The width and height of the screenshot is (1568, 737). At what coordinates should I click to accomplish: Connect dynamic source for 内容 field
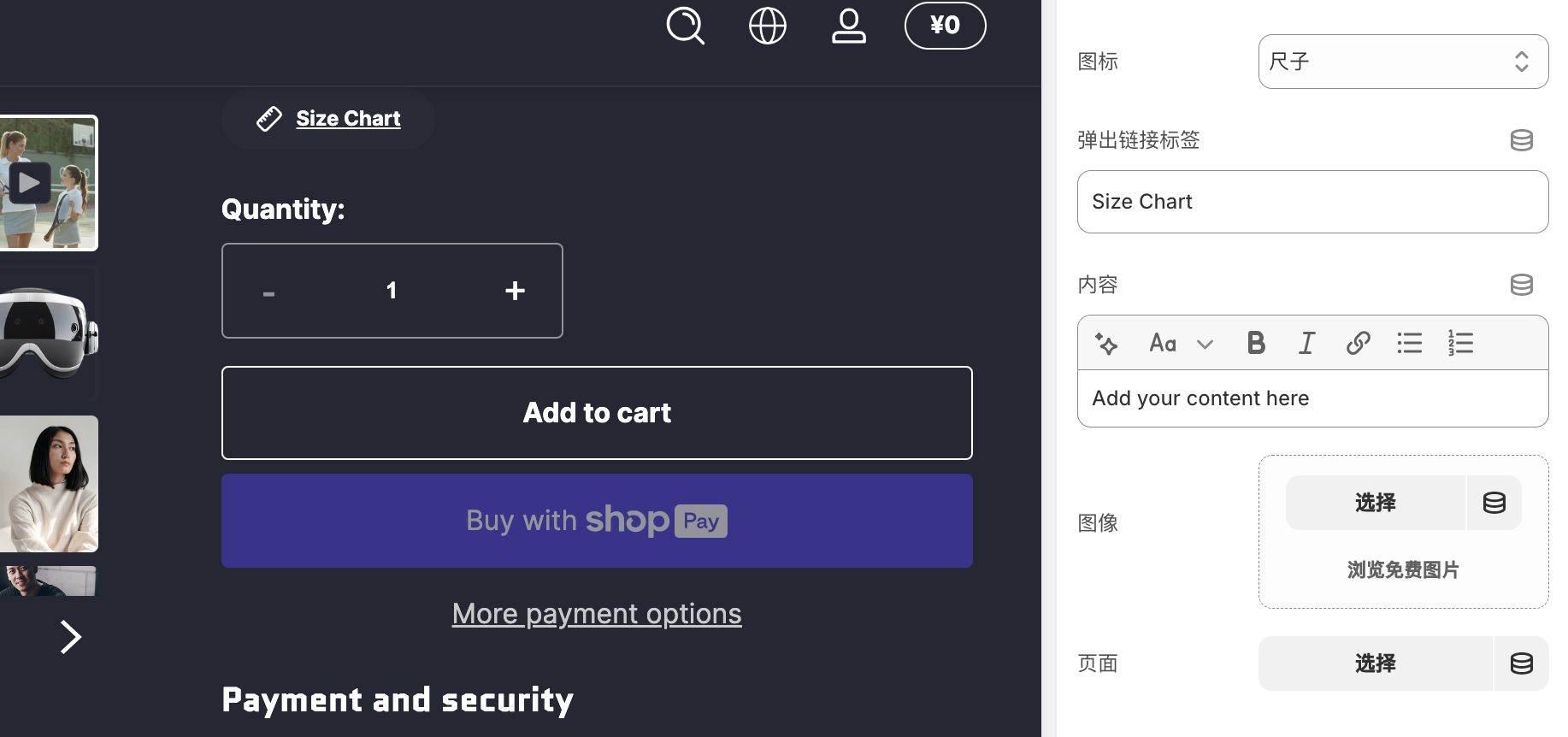(x=1521, y=285)
